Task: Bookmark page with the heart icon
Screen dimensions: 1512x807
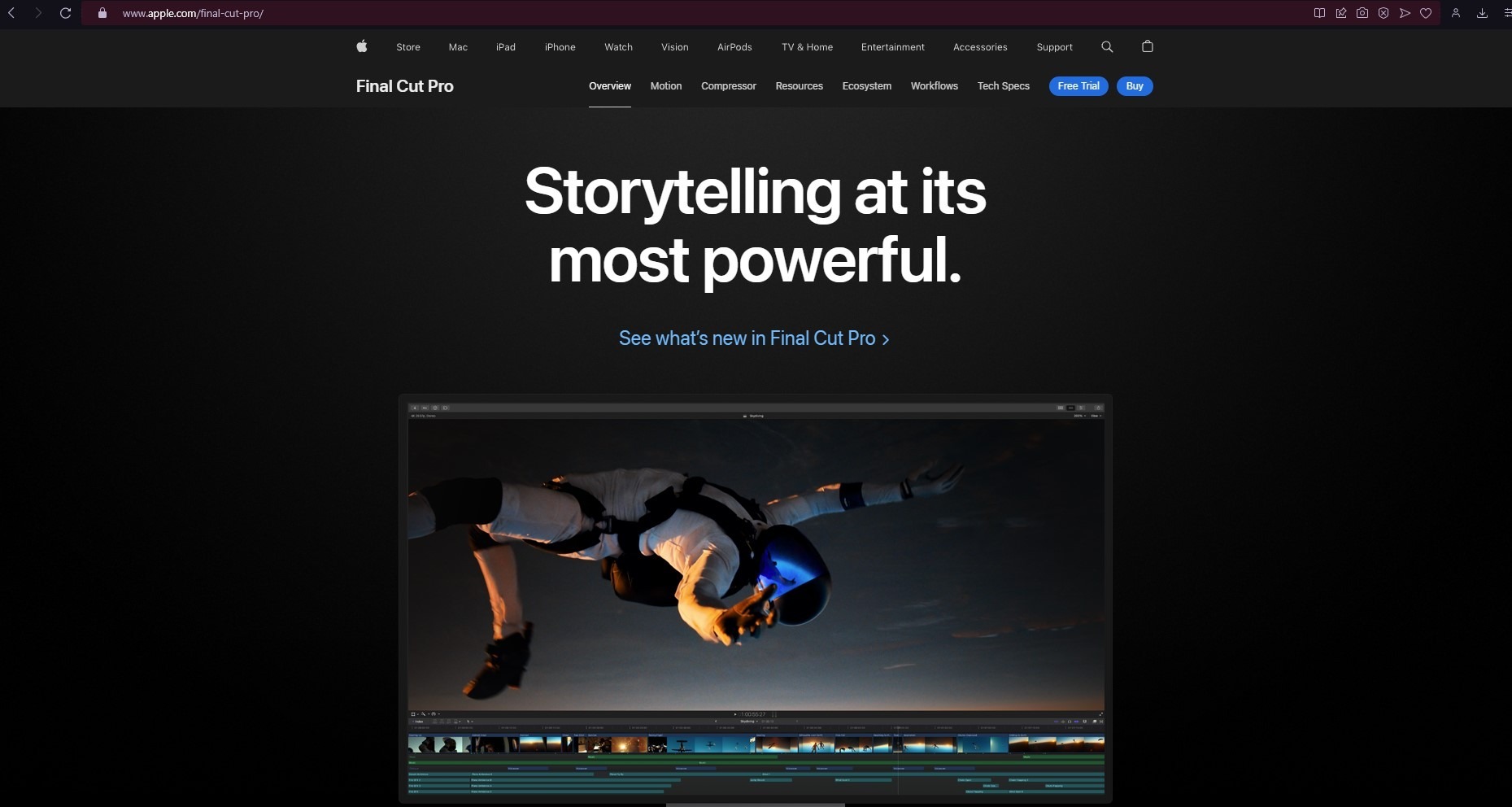Action: (1426, 13)
